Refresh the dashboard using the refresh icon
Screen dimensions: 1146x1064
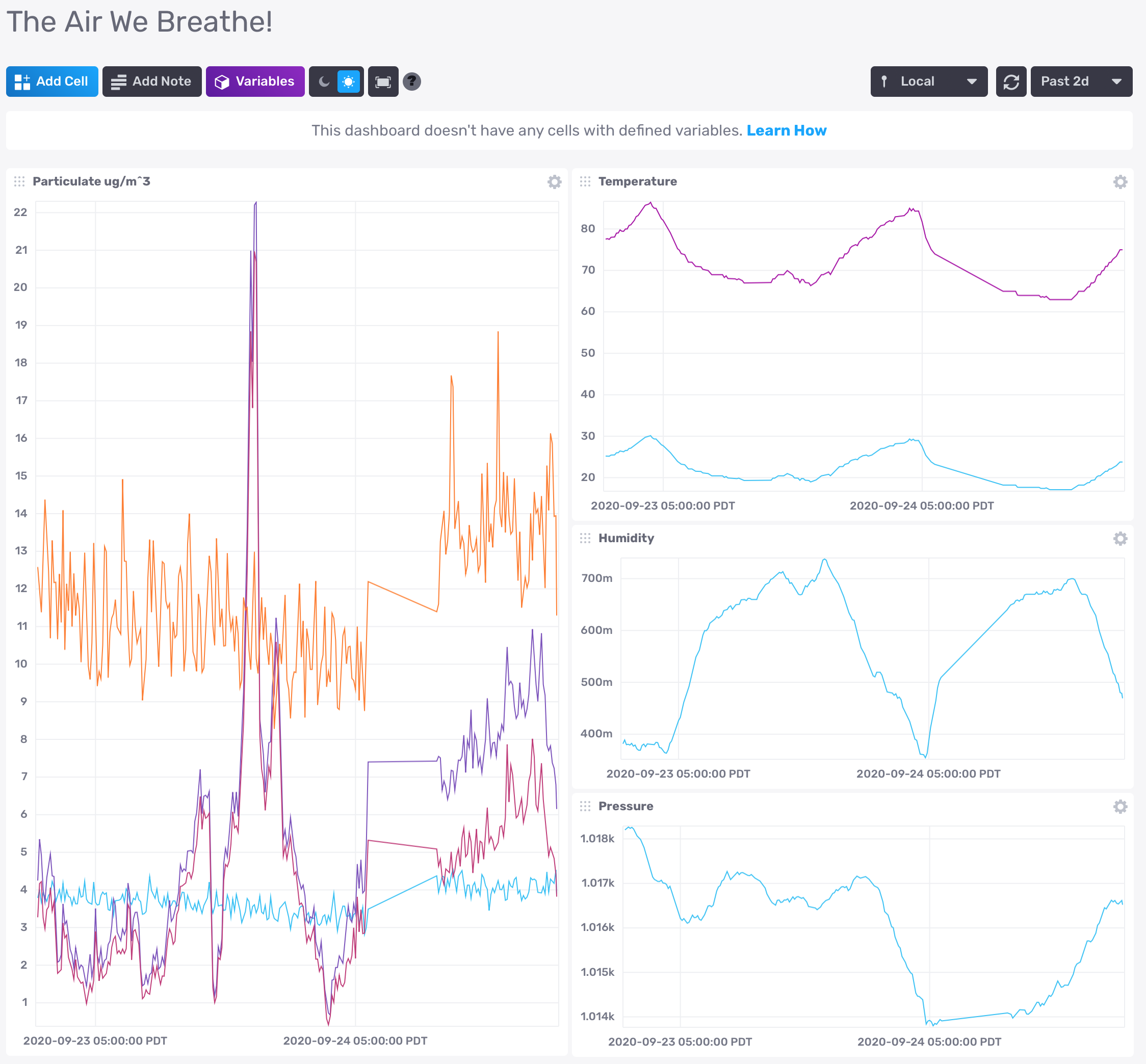1011,81
